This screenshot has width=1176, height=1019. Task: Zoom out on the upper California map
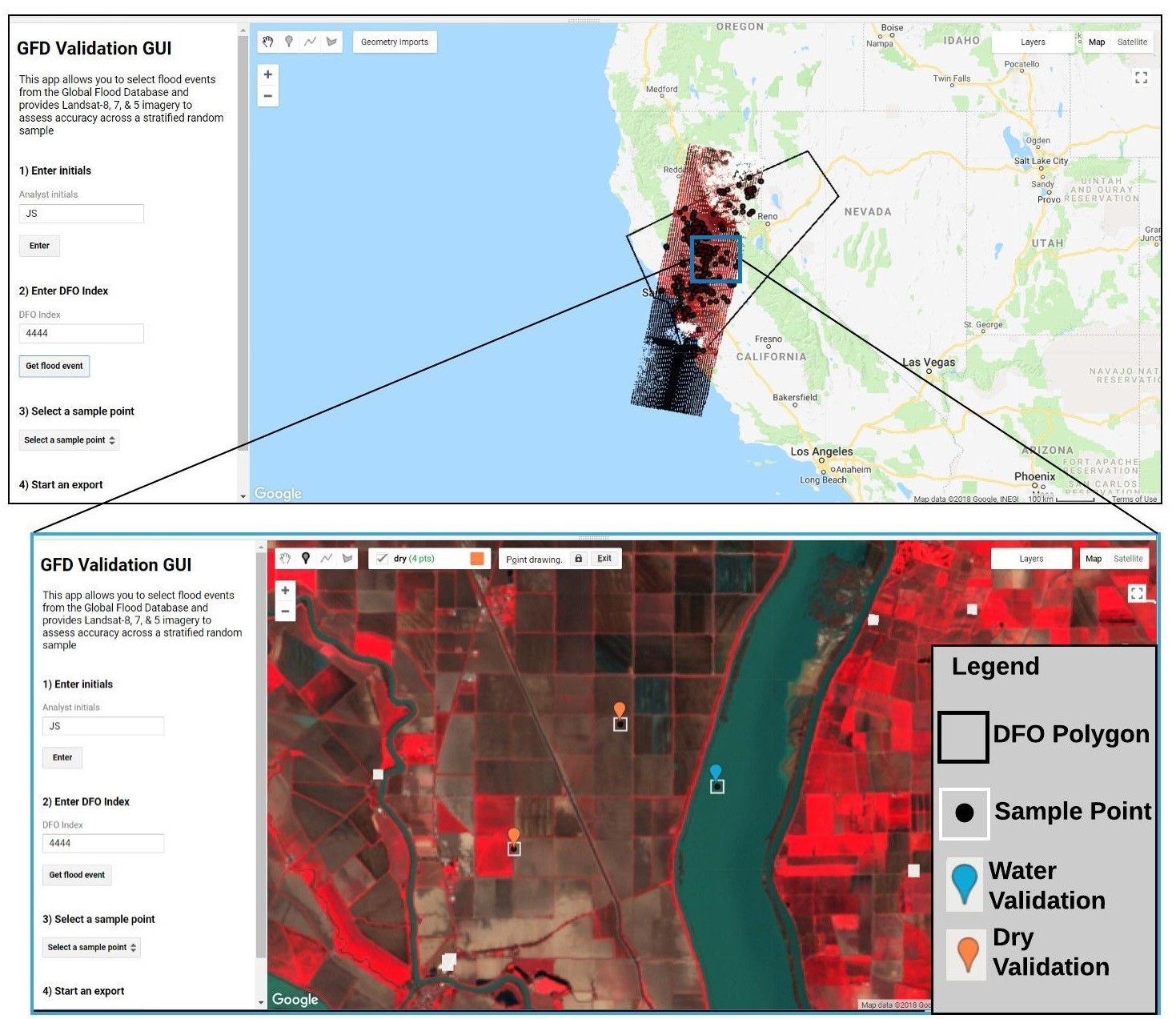click(268, 96)
